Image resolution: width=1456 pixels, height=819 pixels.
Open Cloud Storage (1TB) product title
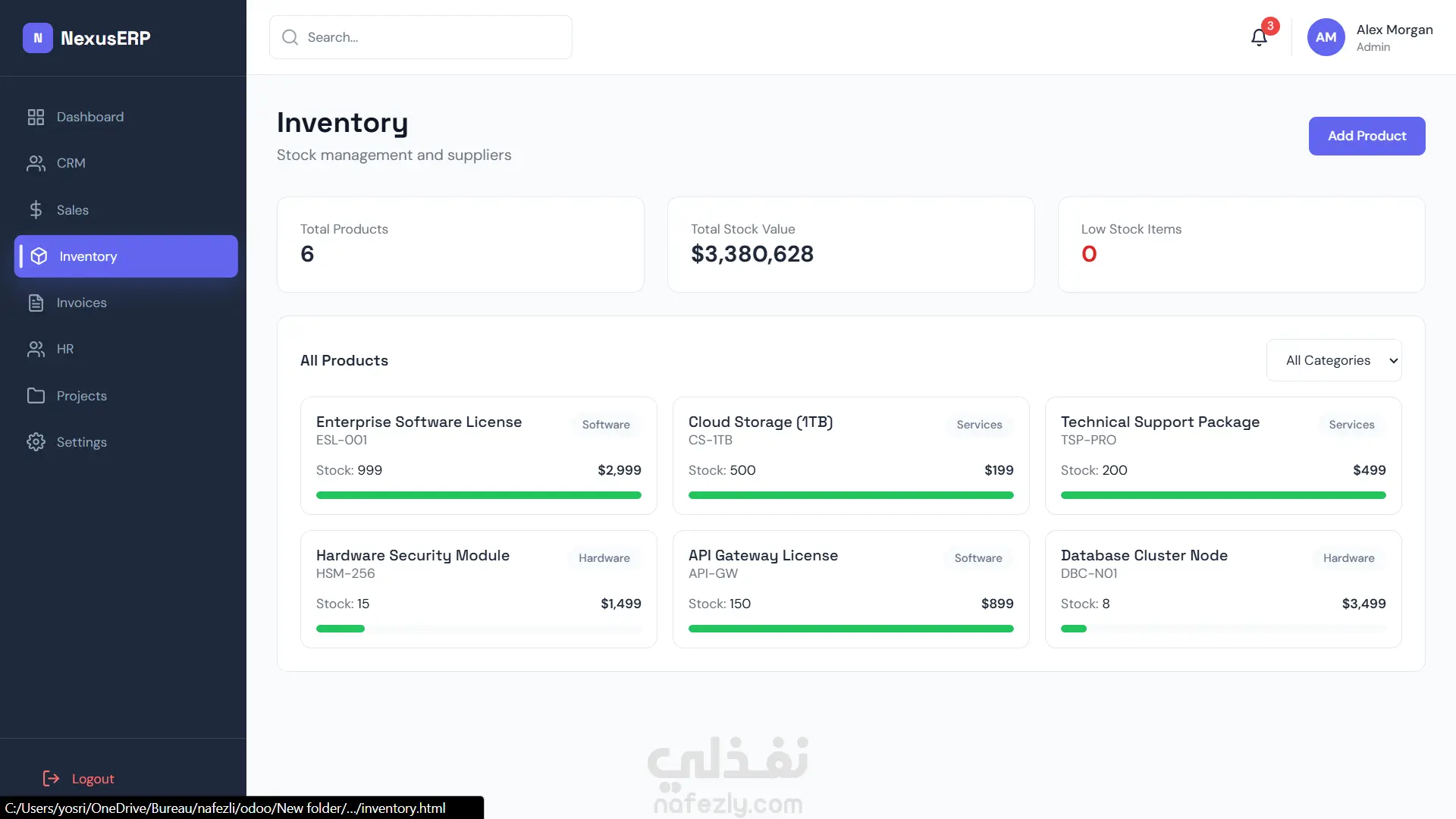tap(761, 422)
